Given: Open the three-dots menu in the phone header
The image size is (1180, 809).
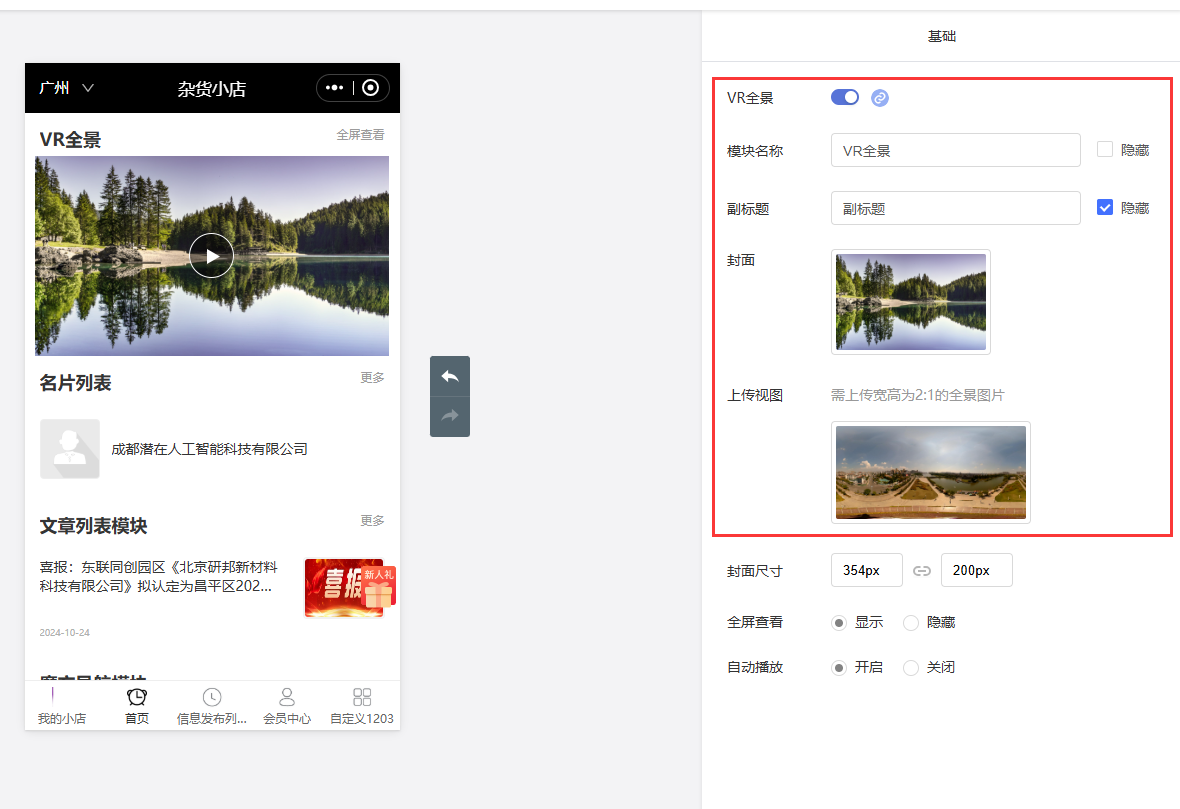Looking at the screenshot, I should pyautogui.click(x=334, y=88).
